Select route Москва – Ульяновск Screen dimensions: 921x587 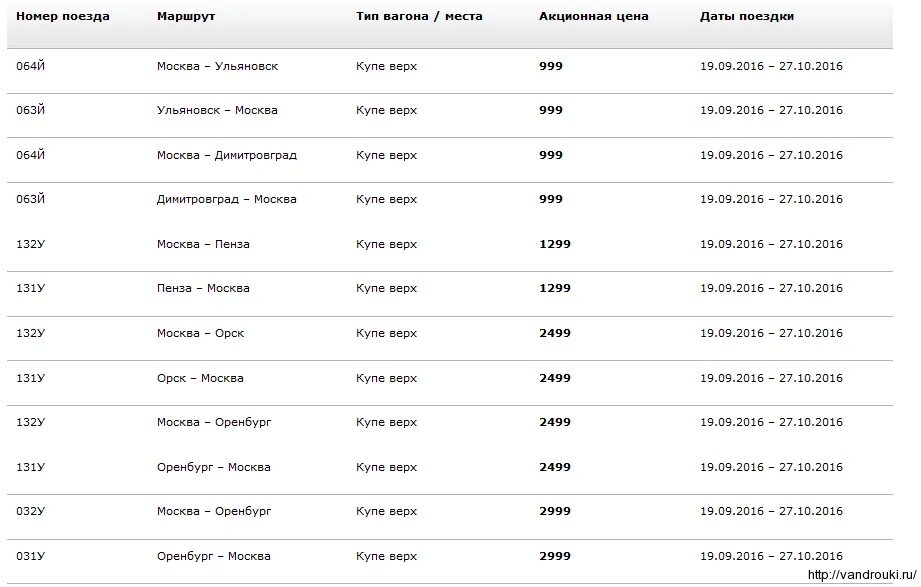(217, 66)
